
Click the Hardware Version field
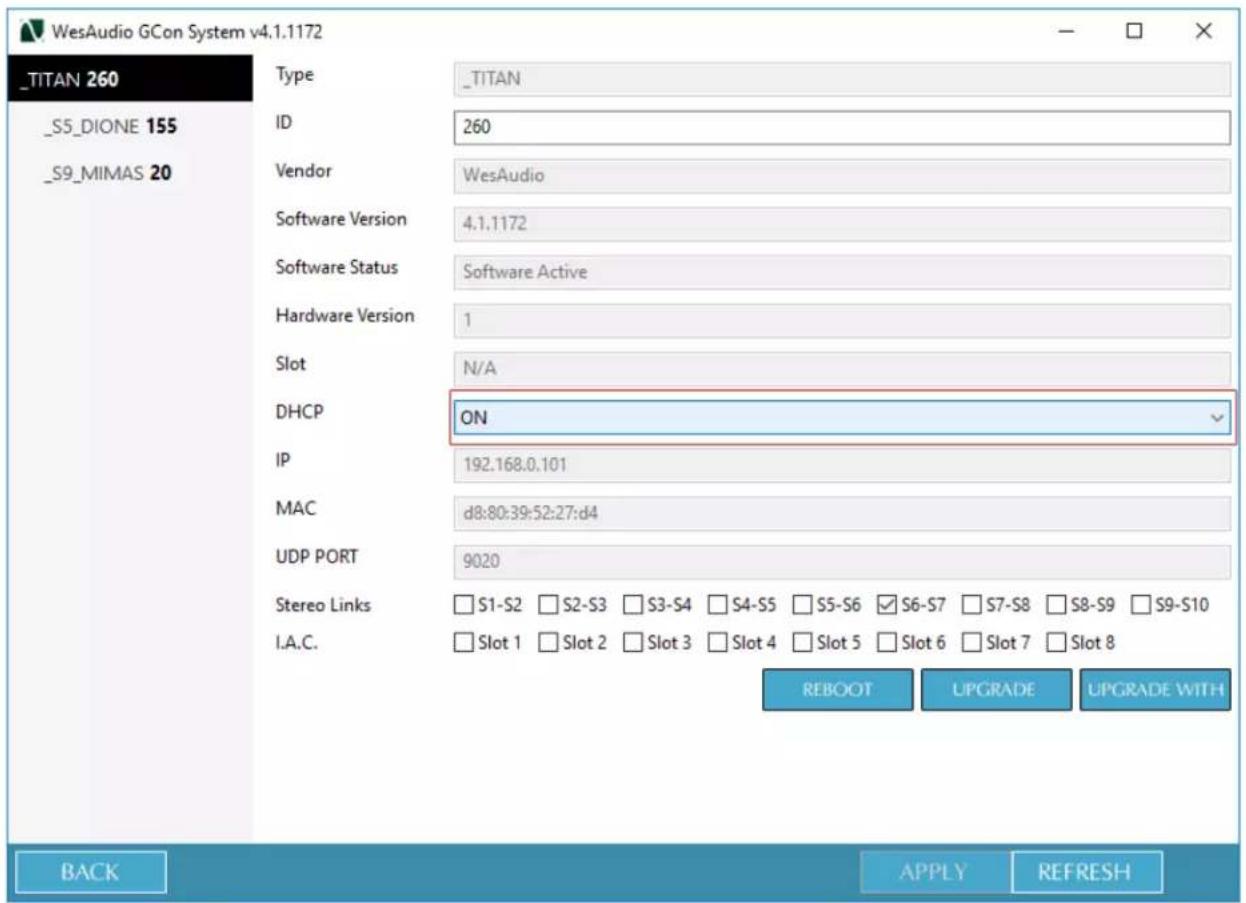841,319
